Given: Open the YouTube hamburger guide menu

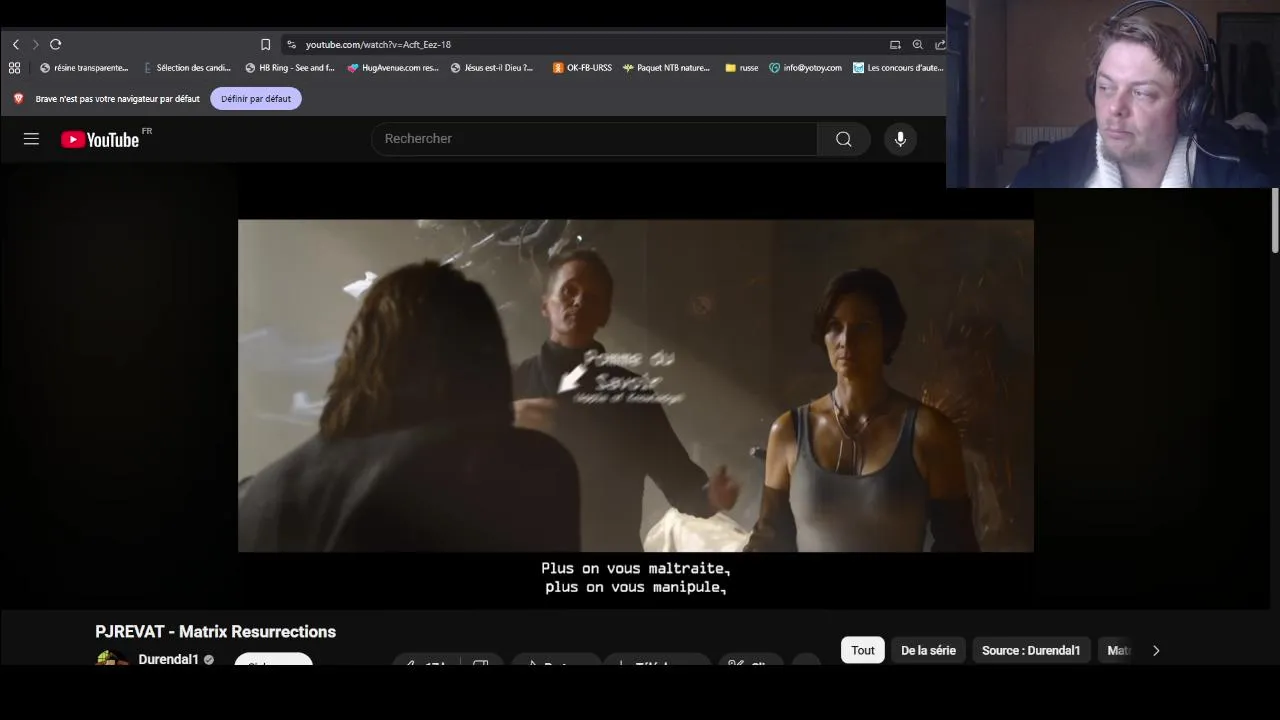Looking at the screenshot, I should click(x=31, y=139).
